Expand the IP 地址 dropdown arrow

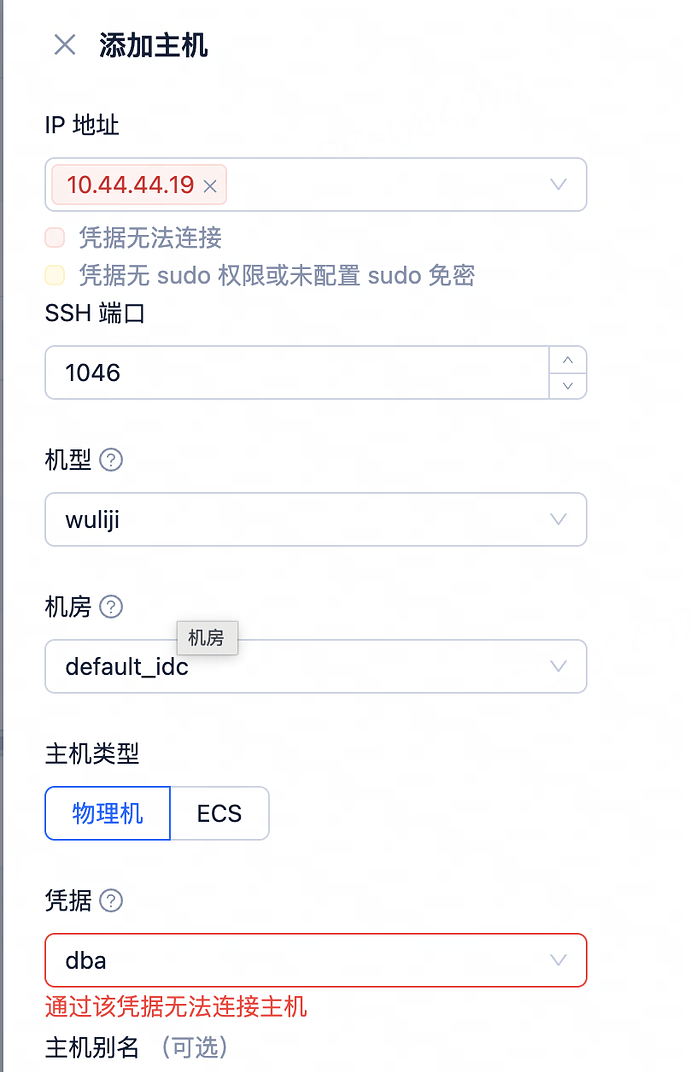(x=559, y=185)
